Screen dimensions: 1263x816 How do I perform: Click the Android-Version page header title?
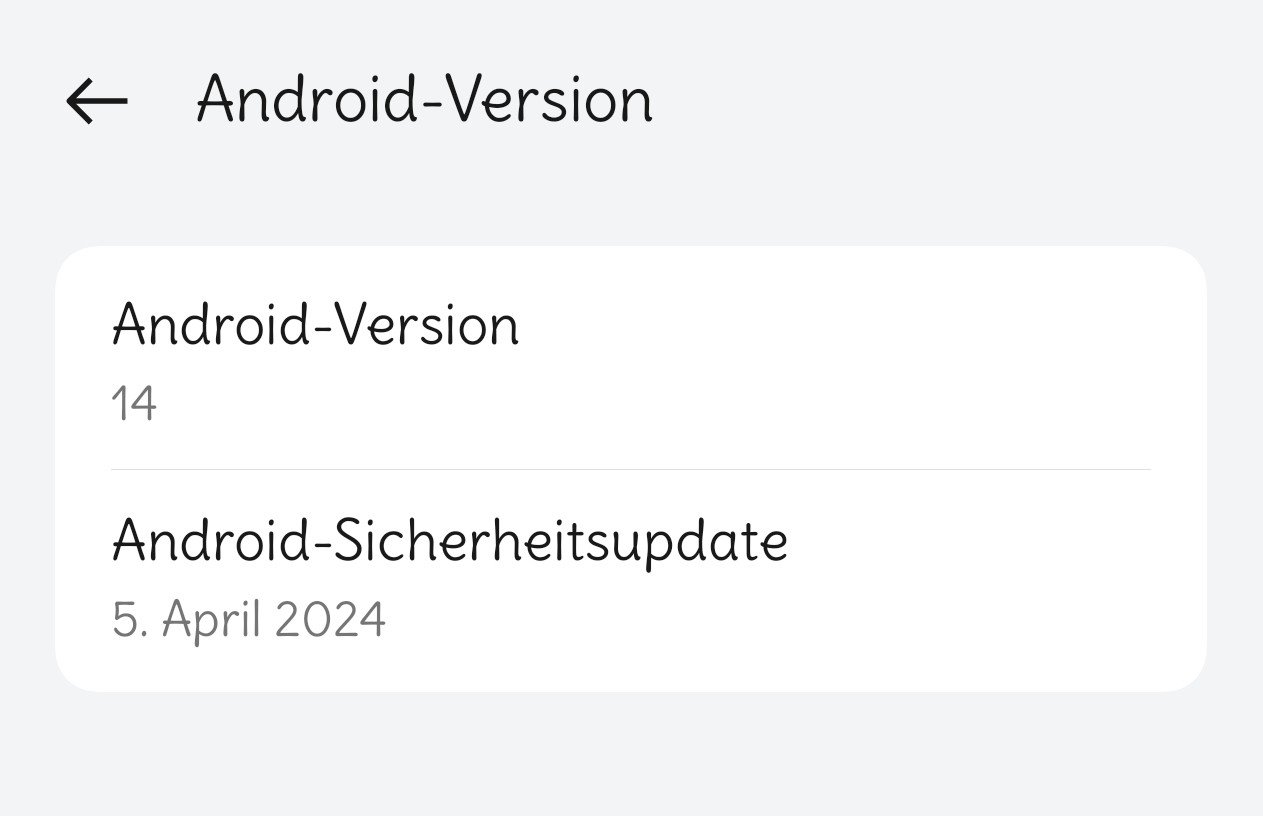click(424, 100)
